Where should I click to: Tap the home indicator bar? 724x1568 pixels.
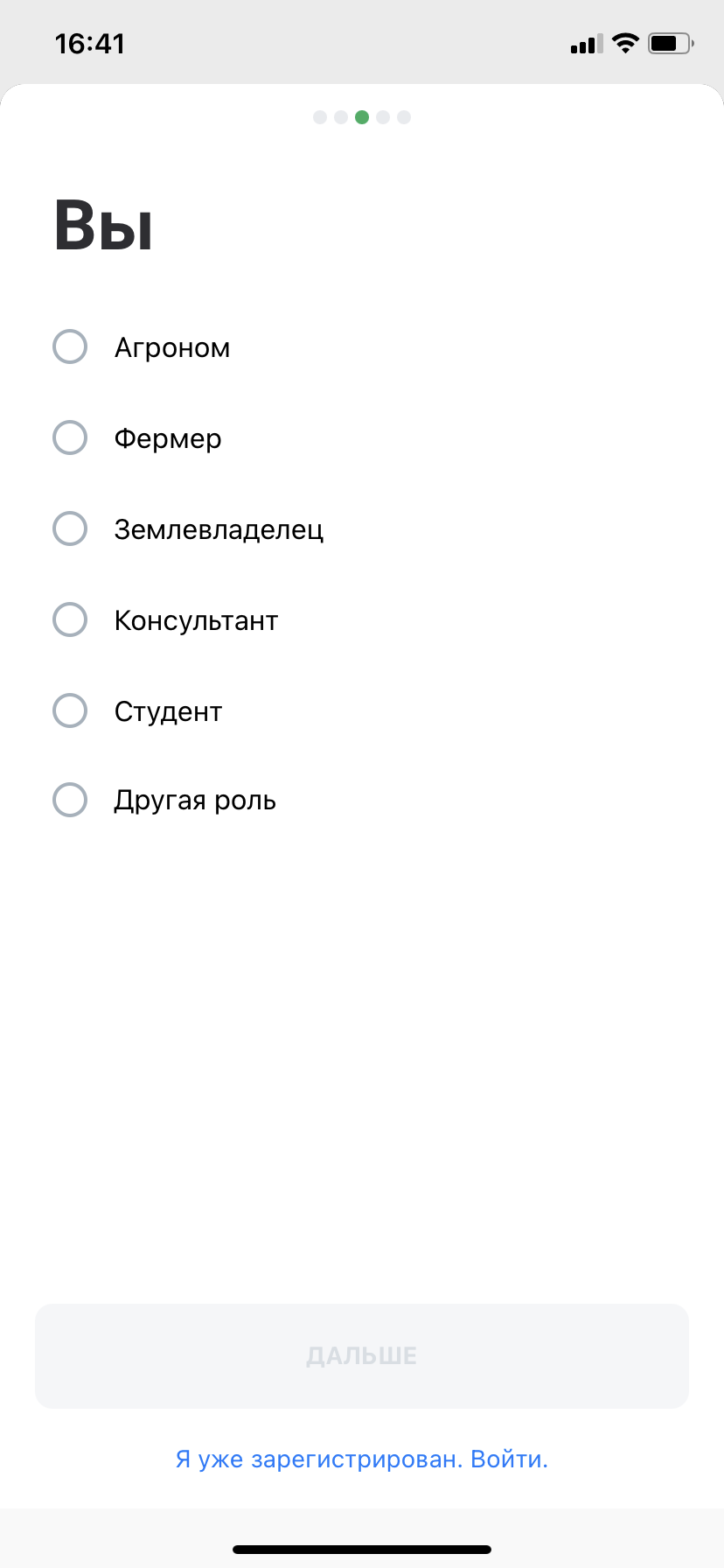click(362, 1549)
